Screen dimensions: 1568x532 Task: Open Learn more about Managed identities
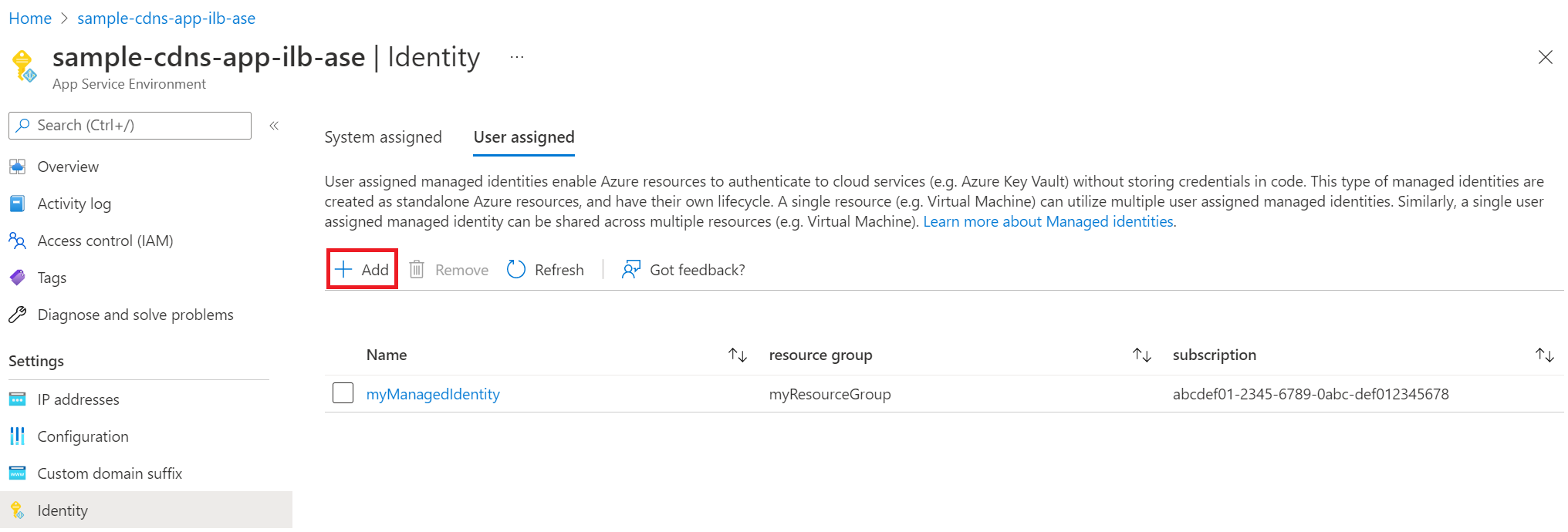(x=1049, y=222)
